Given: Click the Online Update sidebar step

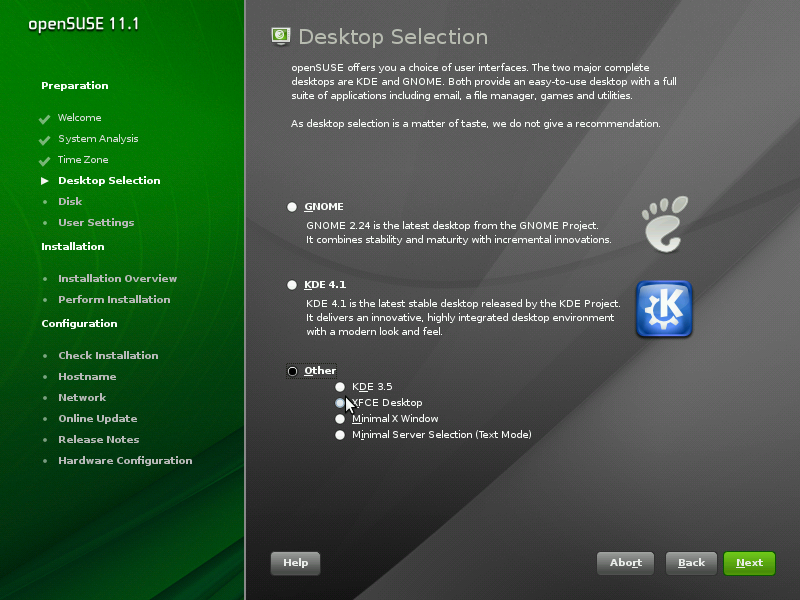Looking at the screenshot, I should pos(97,418).
